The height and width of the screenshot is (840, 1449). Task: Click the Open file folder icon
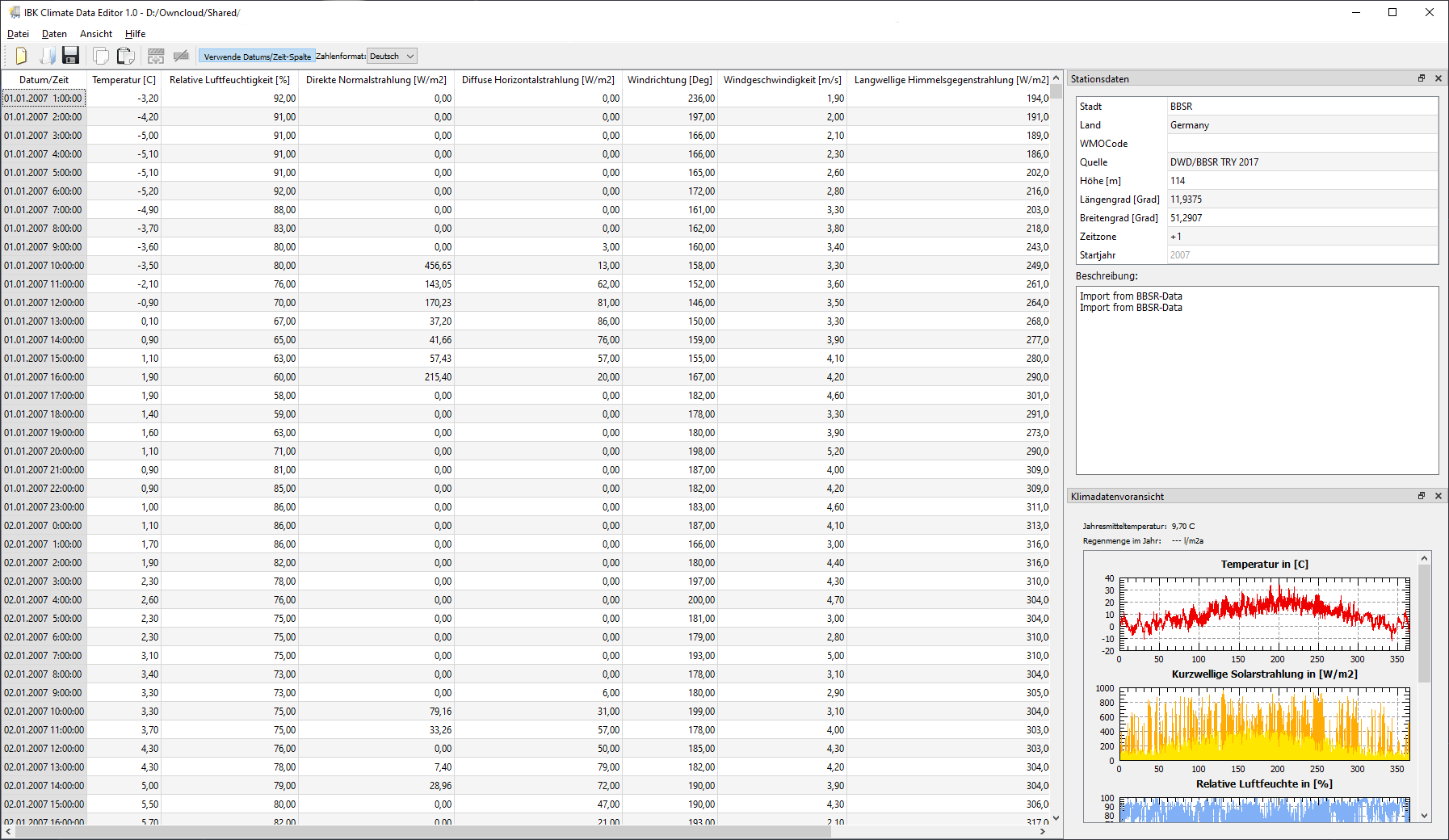pyautogui.click(x=48, y=56)
